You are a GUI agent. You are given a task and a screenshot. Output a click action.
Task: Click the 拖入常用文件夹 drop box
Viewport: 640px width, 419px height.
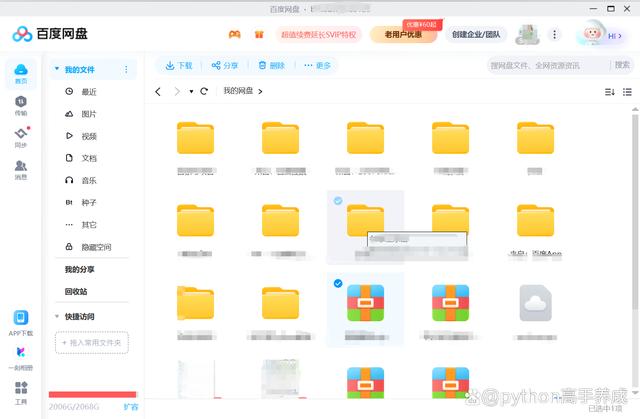(x=92, y=343)
